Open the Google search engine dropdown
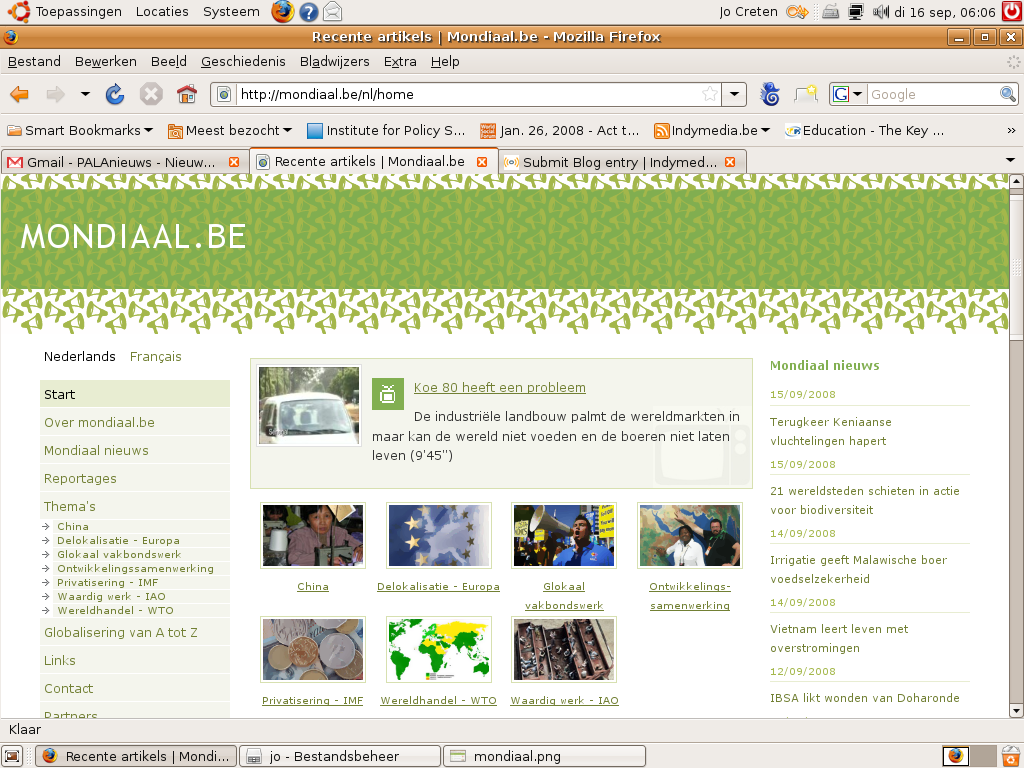The width and height of the screenshot is (1024, 768). click(848, 94)
